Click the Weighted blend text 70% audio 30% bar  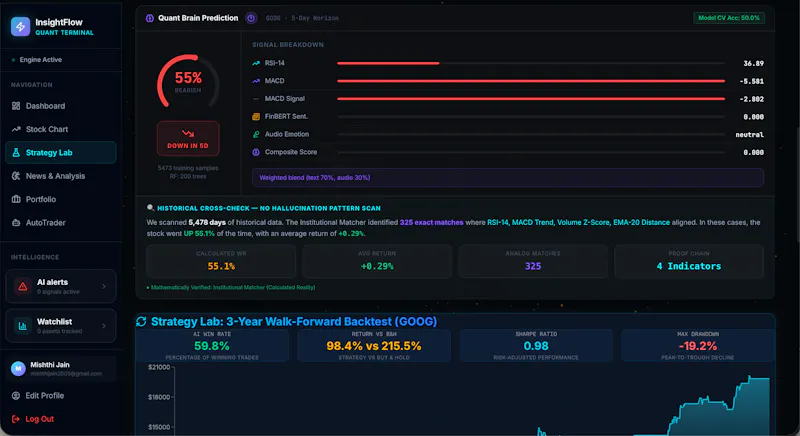pos(508,177)
